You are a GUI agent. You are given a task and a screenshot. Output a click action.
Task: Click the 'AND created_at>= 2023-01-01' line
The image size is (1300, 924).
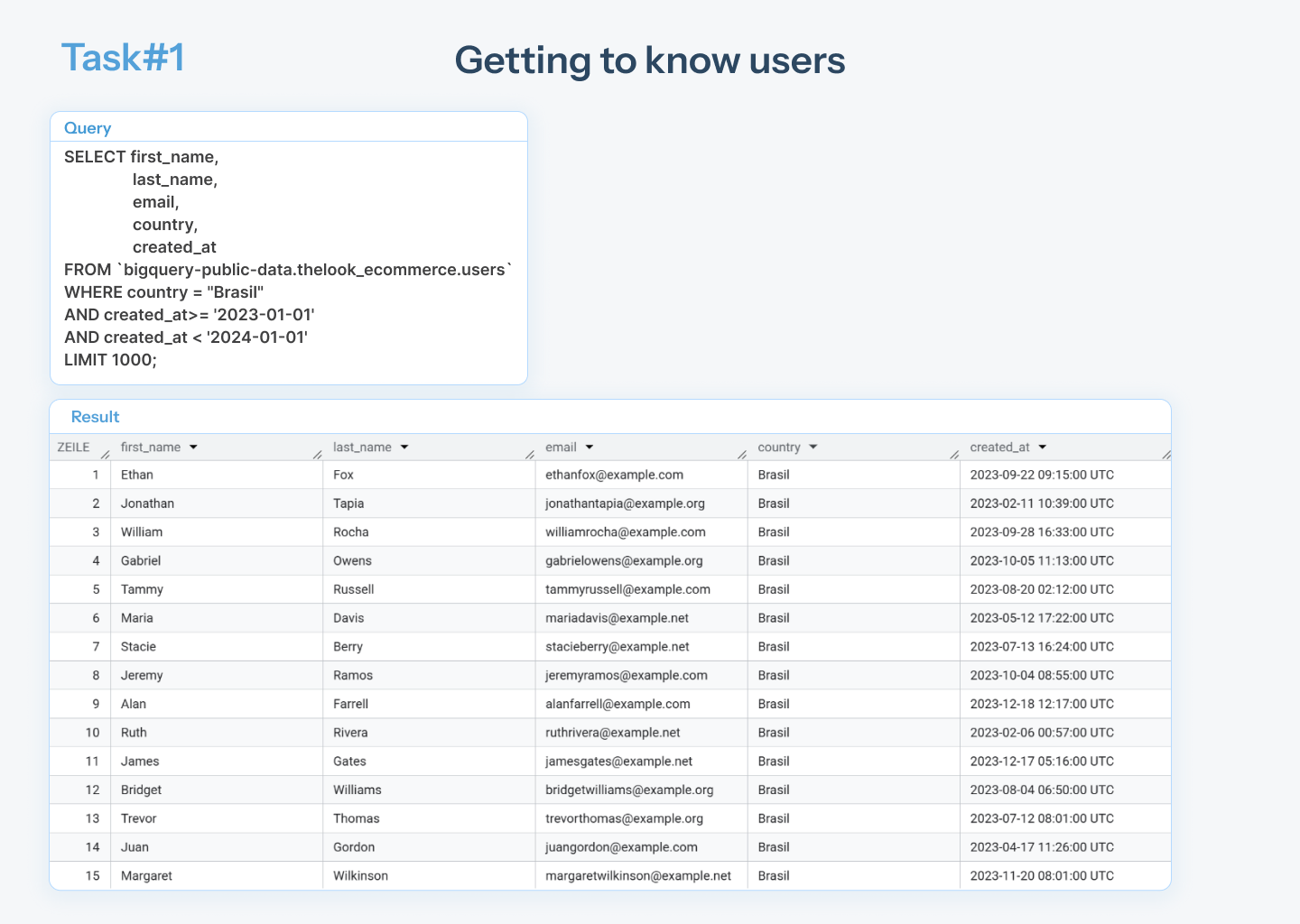[x=190, y=315]
